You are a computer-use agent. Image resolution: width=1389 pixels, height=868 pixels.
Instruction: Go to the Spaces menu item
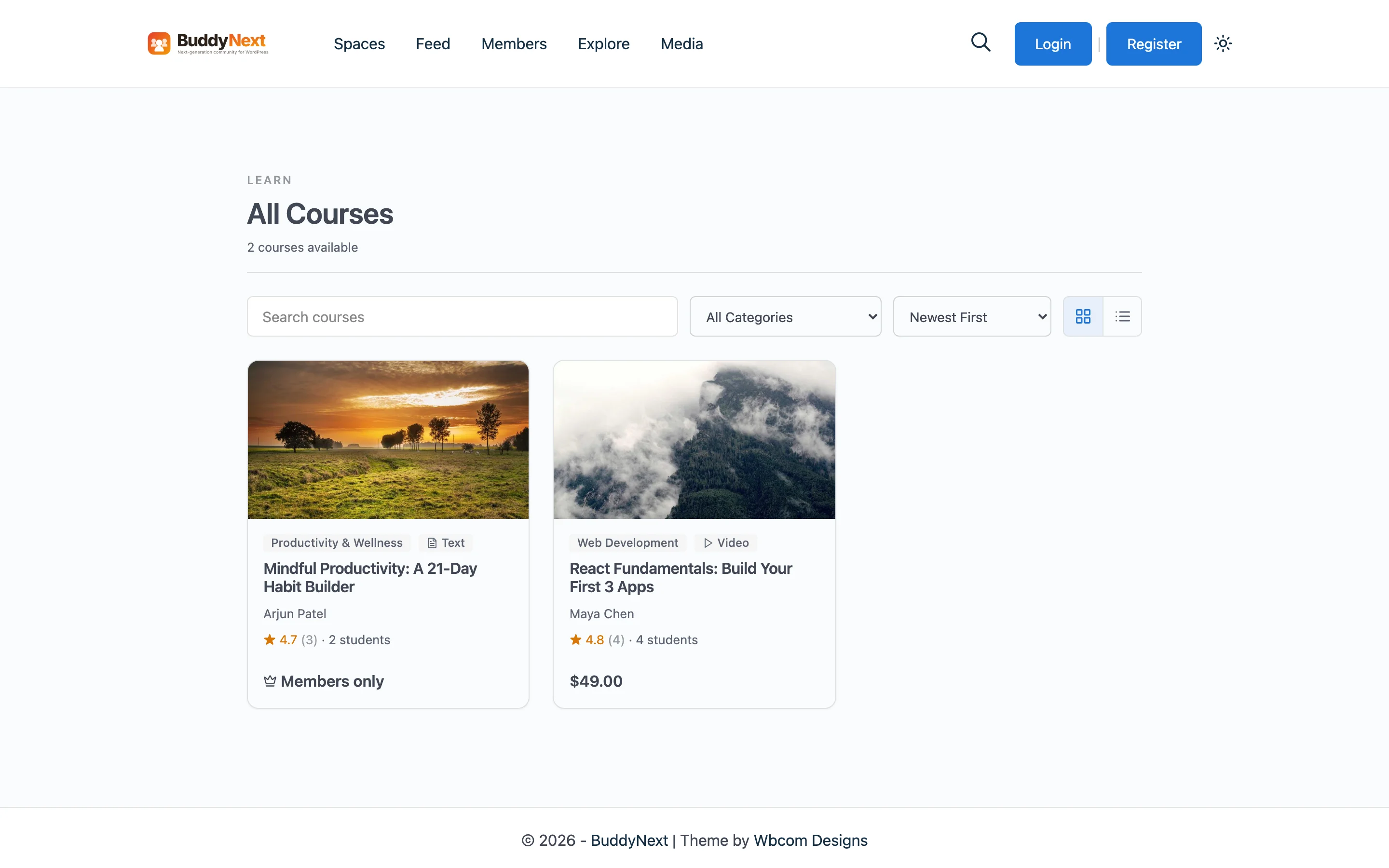click(359, 43)
